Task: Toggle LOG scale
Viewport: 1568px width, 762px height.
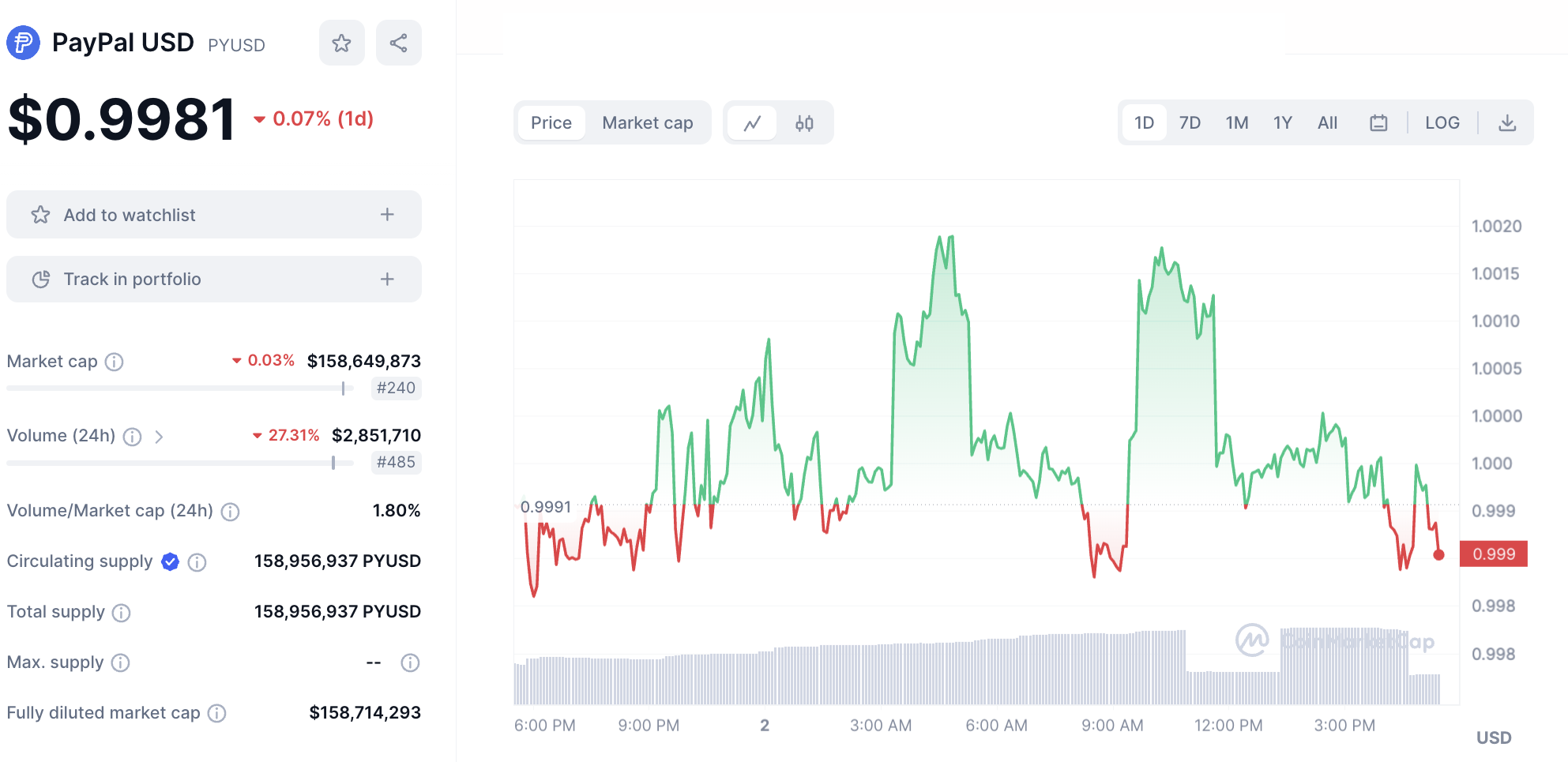Action: coord(1442,123)
